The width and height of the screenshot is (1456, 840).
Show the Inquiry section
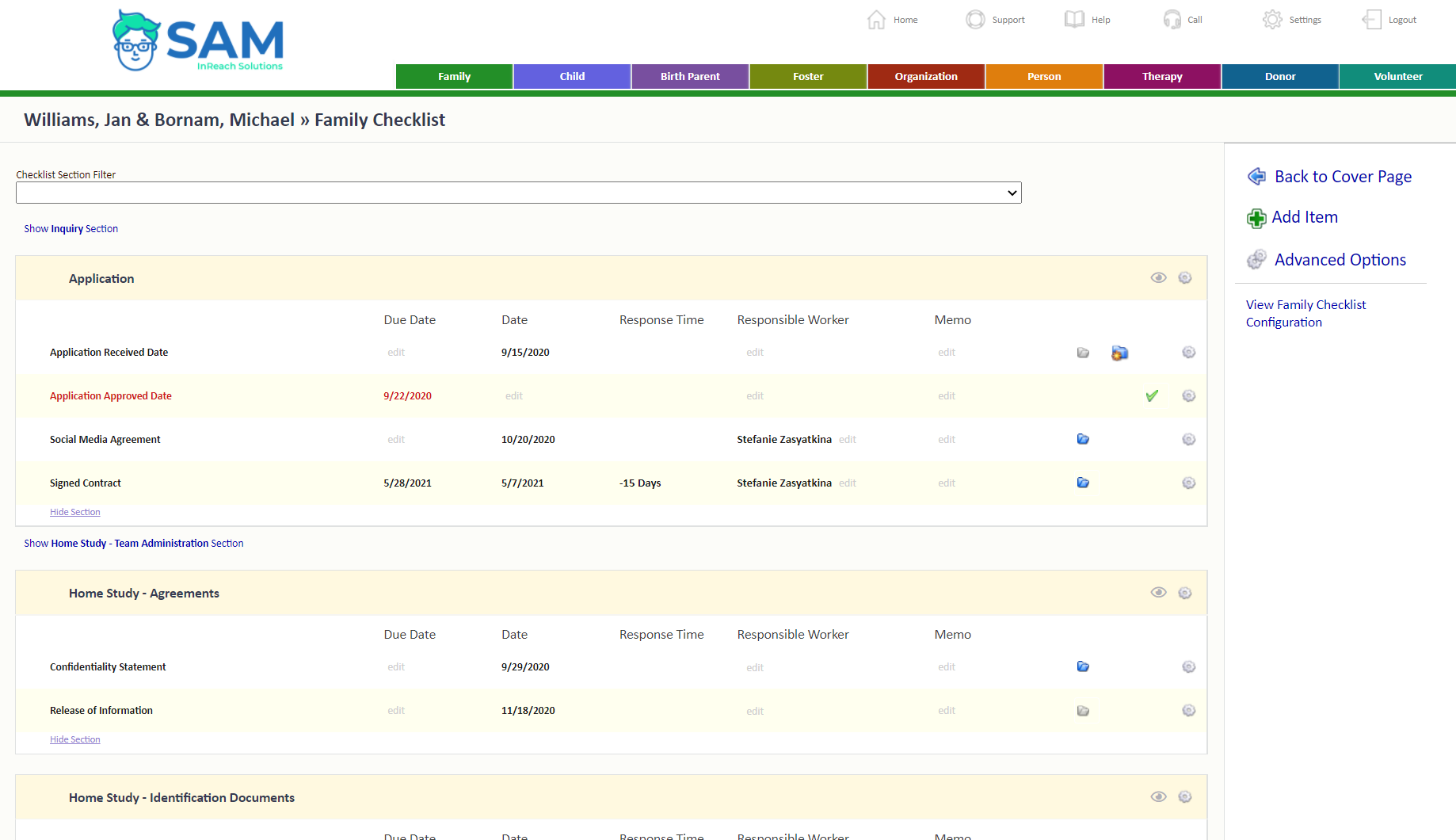pos(71,228)
